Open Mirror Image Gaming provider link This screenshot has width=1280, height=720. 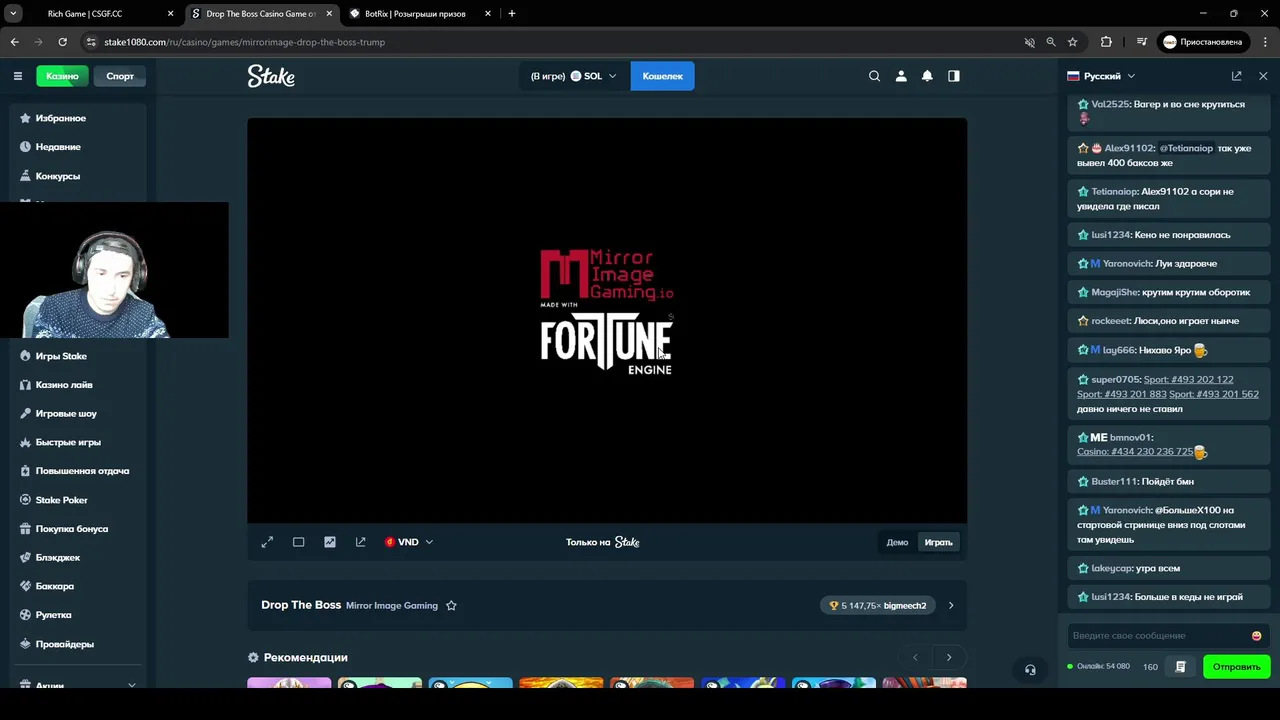pyautogui.click(x=392, y=606)
